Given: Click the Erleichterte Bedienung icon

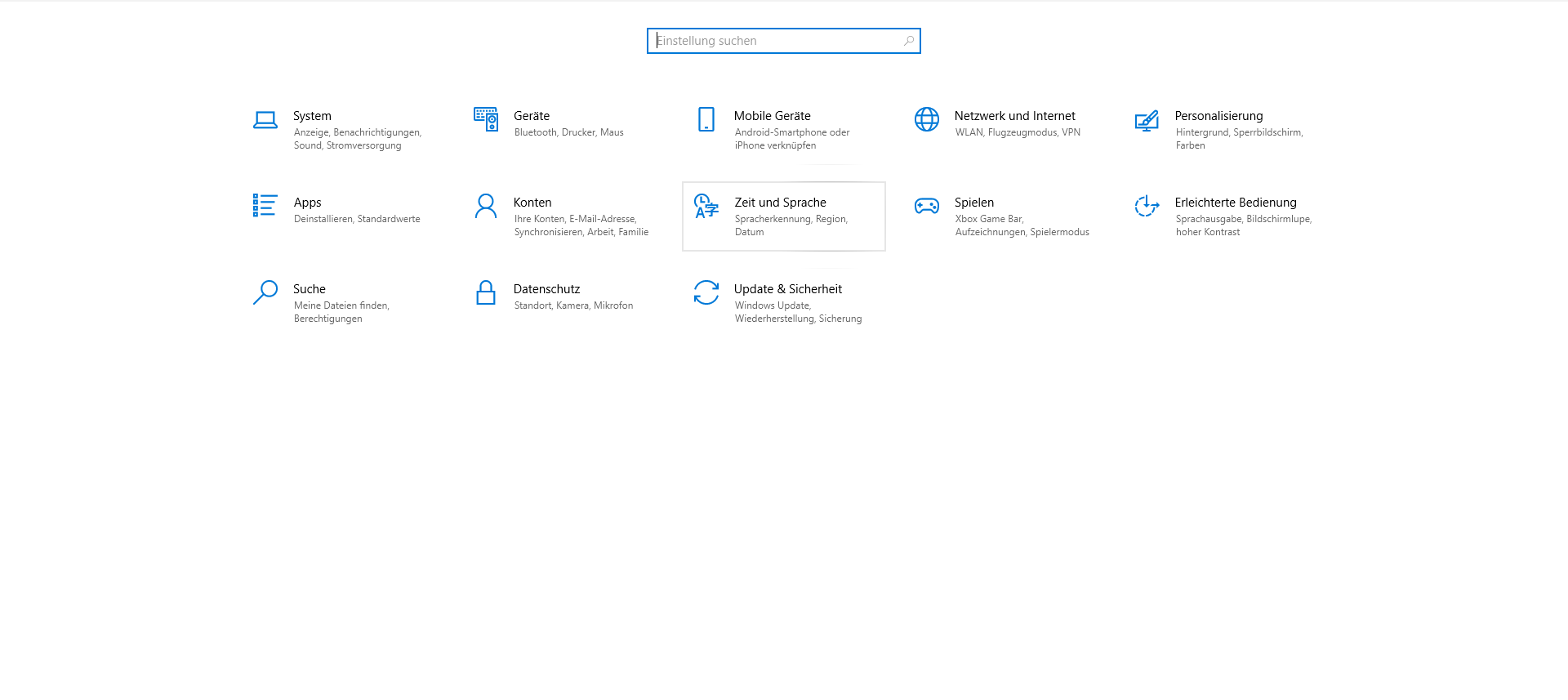Looking at the screenshot, I should [1147, 206].
